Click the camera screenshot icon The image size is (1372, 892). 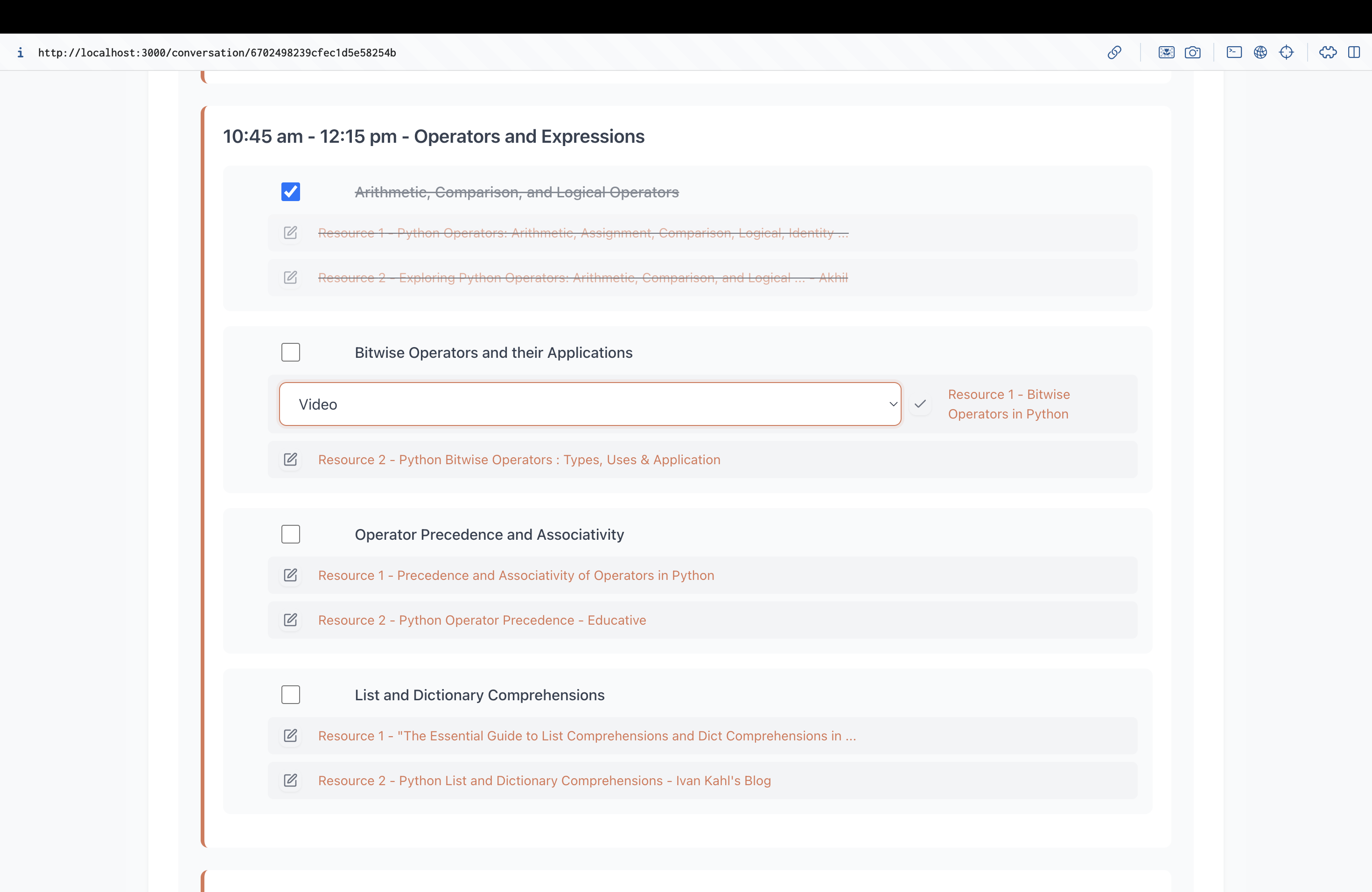click(1192, 52)
